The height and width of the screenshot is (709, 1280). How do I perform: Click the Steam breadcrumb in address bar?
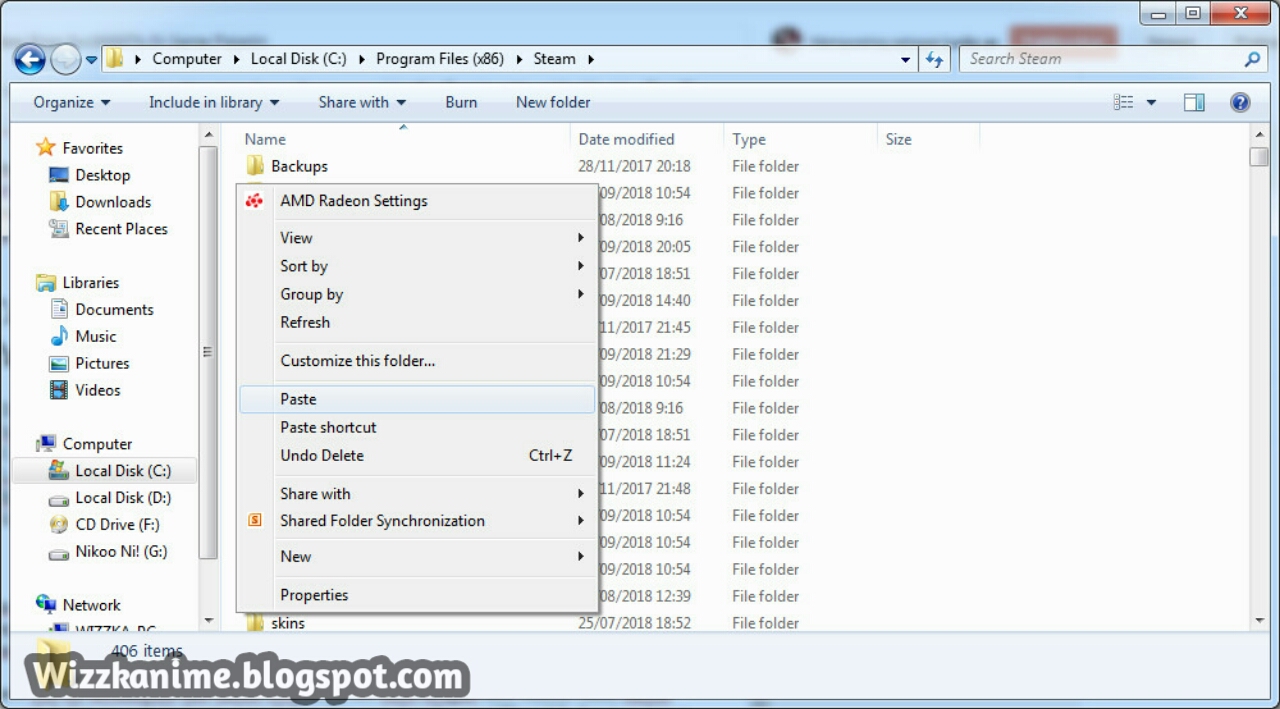pyautogui.click(x=554, y=59)
